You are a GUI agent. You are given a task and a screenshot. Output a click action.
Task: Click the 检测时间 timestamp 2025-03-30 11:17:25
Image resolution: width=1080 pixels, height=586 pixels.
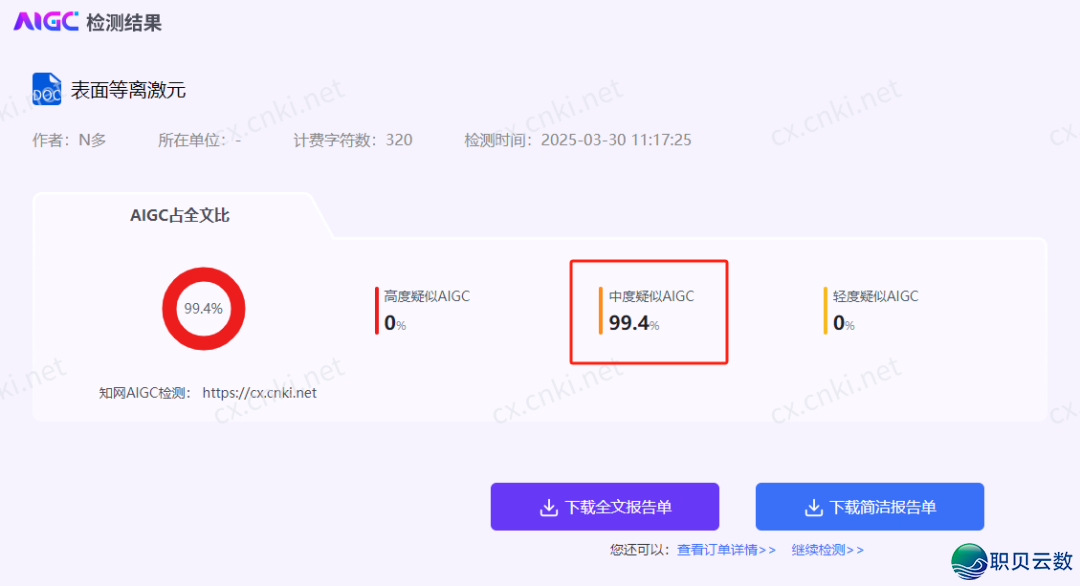(616, 140)
